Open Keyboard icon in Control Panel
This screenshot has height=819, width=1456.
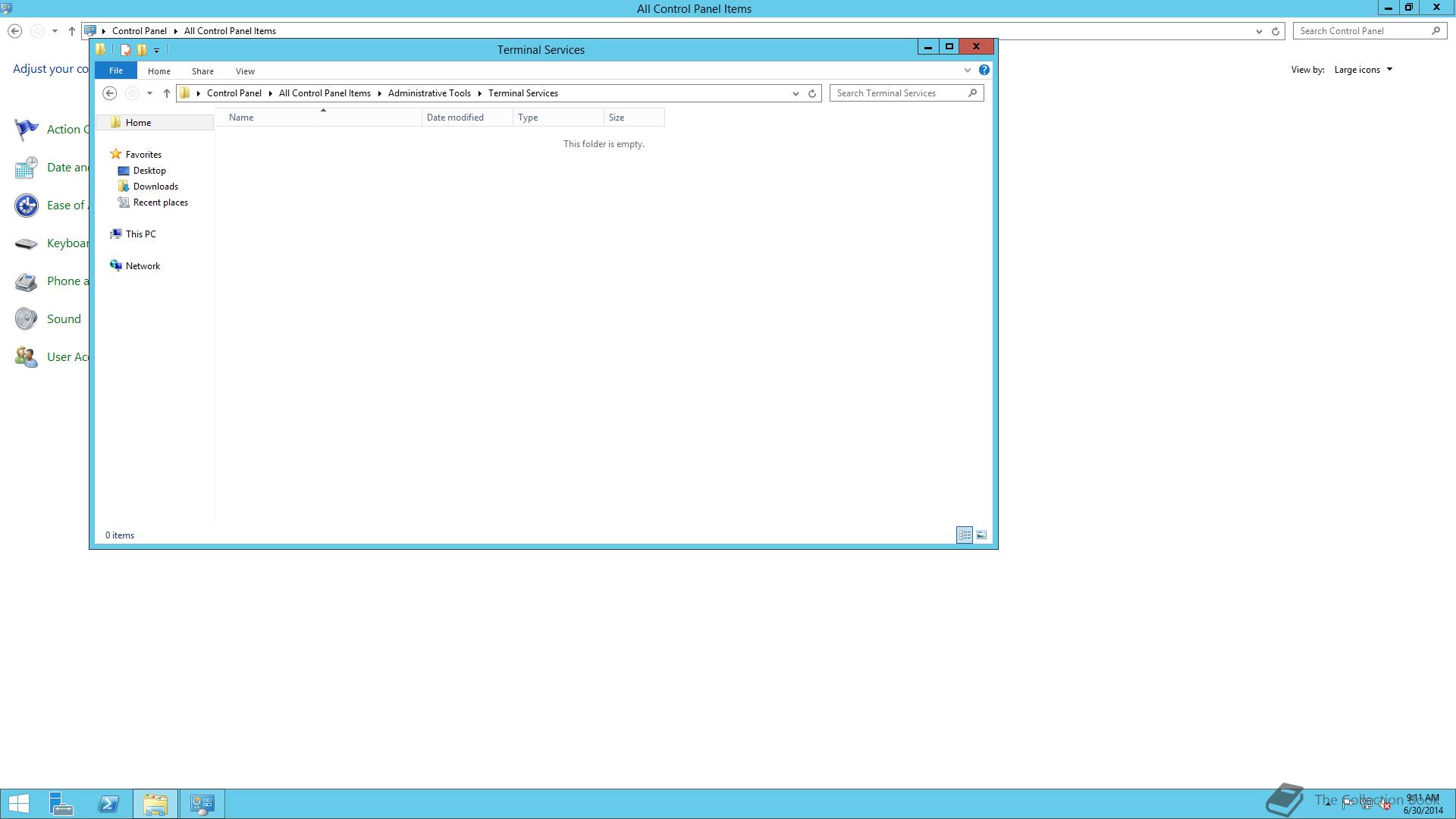(27, 243)
